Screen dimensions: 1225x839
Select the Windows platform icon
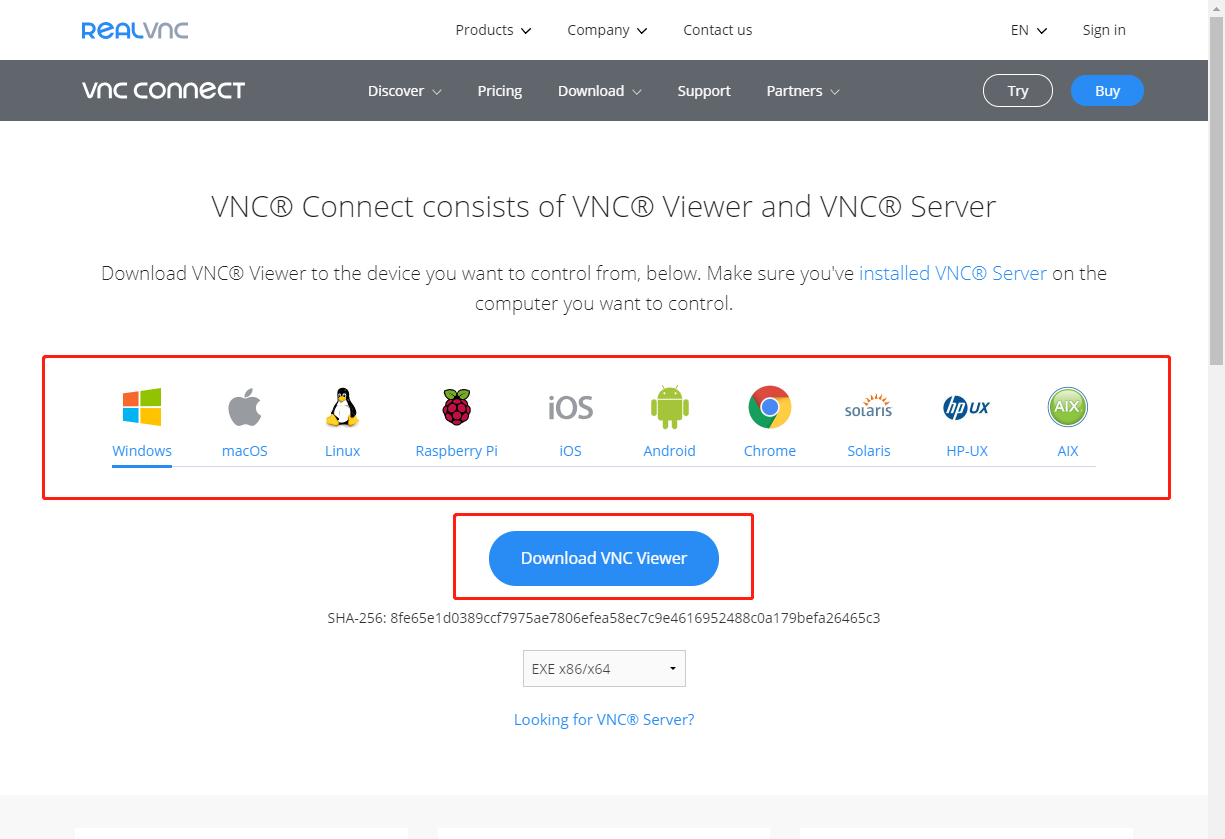[x=141, y=406]
